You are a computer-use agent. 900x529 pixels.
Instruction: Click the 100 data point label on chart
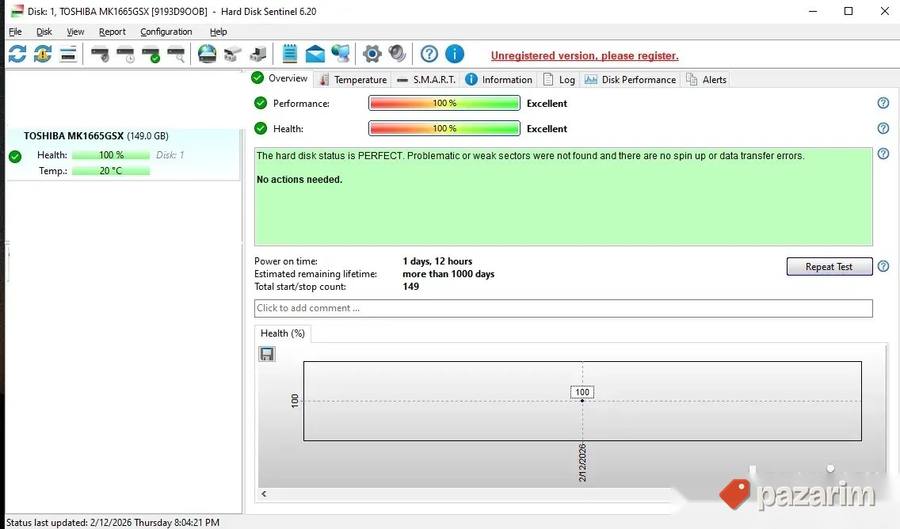point(582,392)
